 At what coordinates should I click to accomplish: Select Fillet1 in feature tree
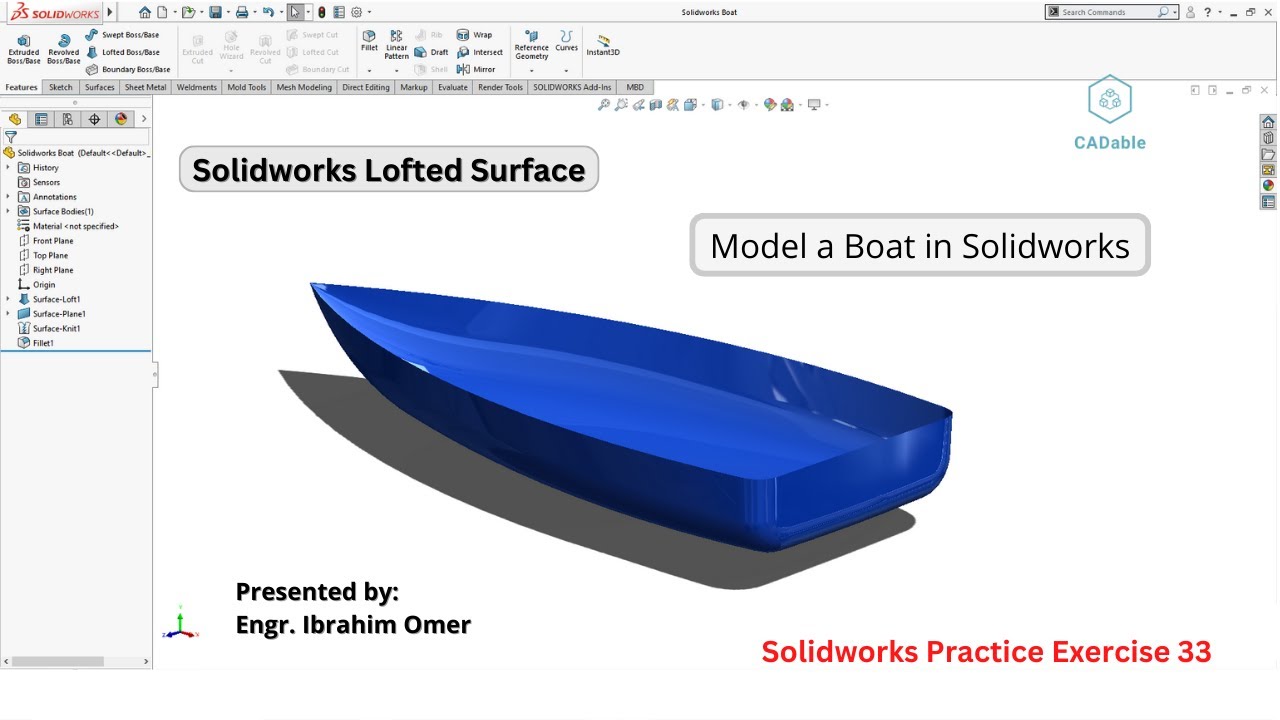[36, 343]
